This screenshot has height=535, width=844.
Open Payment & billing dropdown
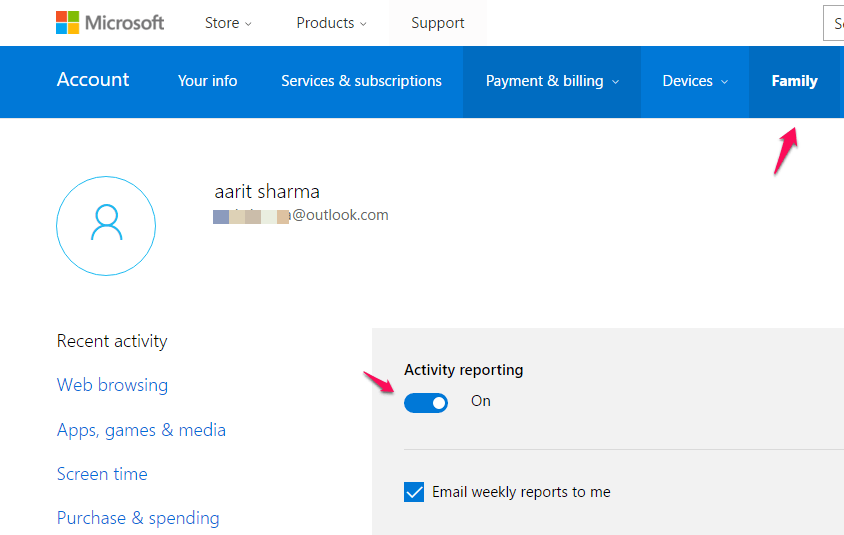[552, 81]
